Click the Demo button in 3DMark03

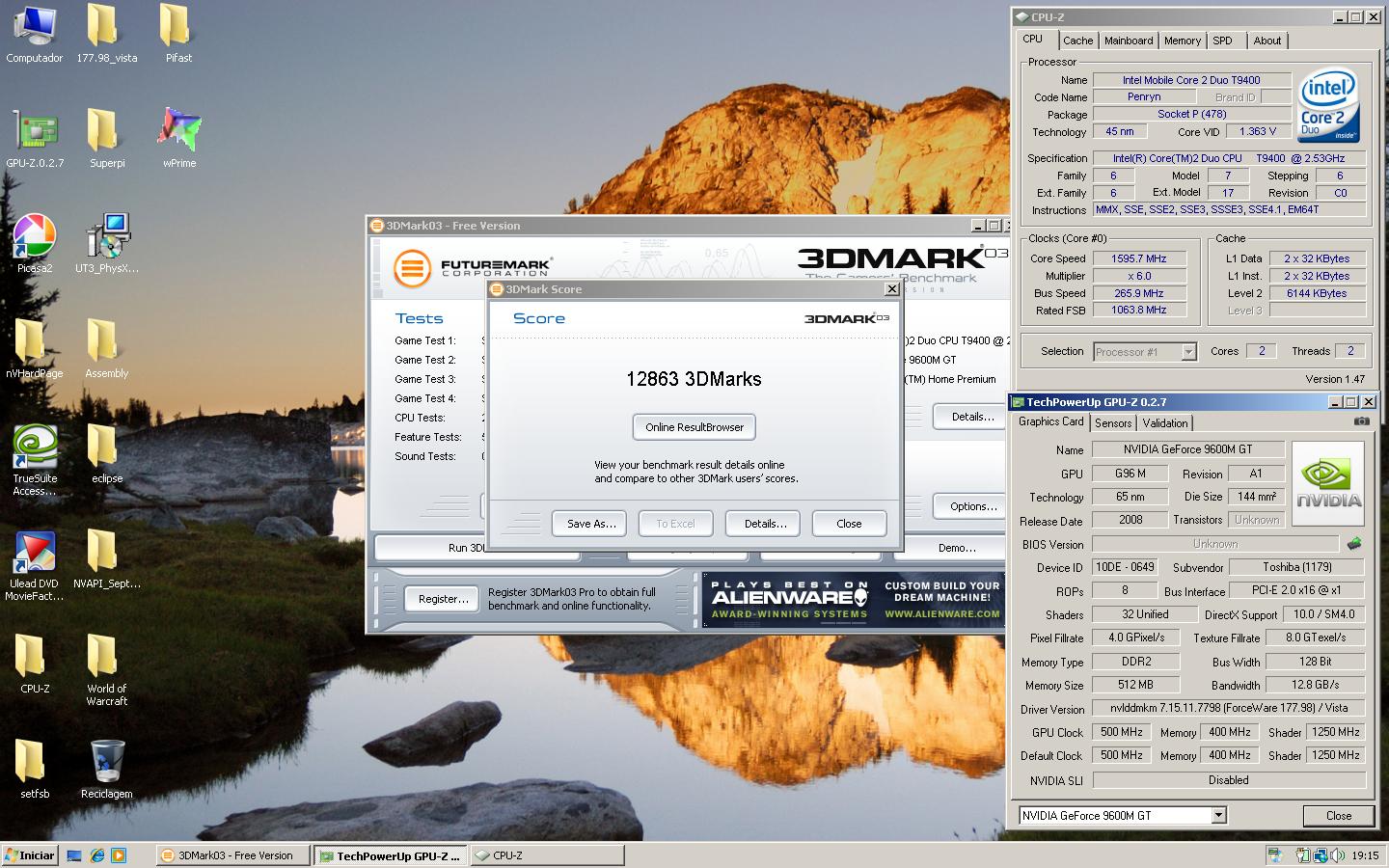coord(951,548)
